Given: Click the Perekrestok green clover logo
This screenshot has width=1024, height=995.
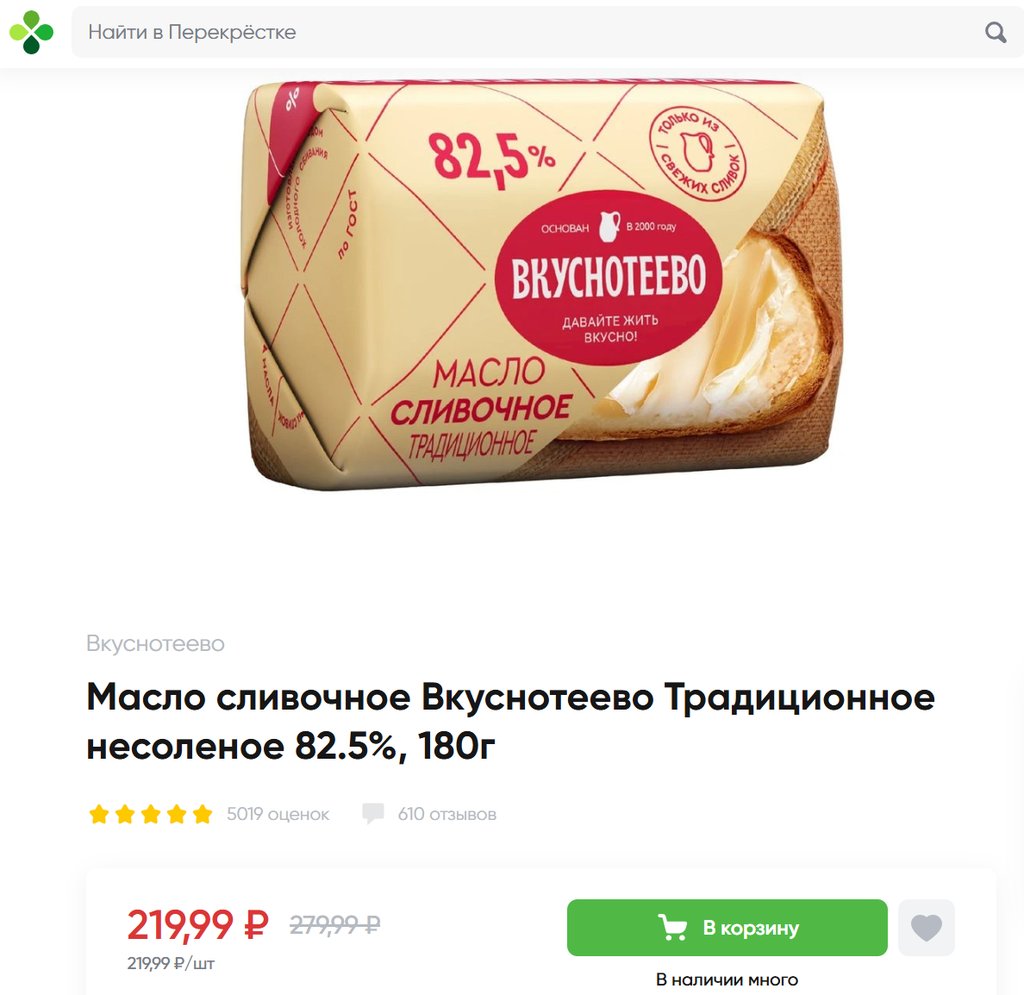Looking at the screenshot, I should pyautogui.click(x=31, y=32).
